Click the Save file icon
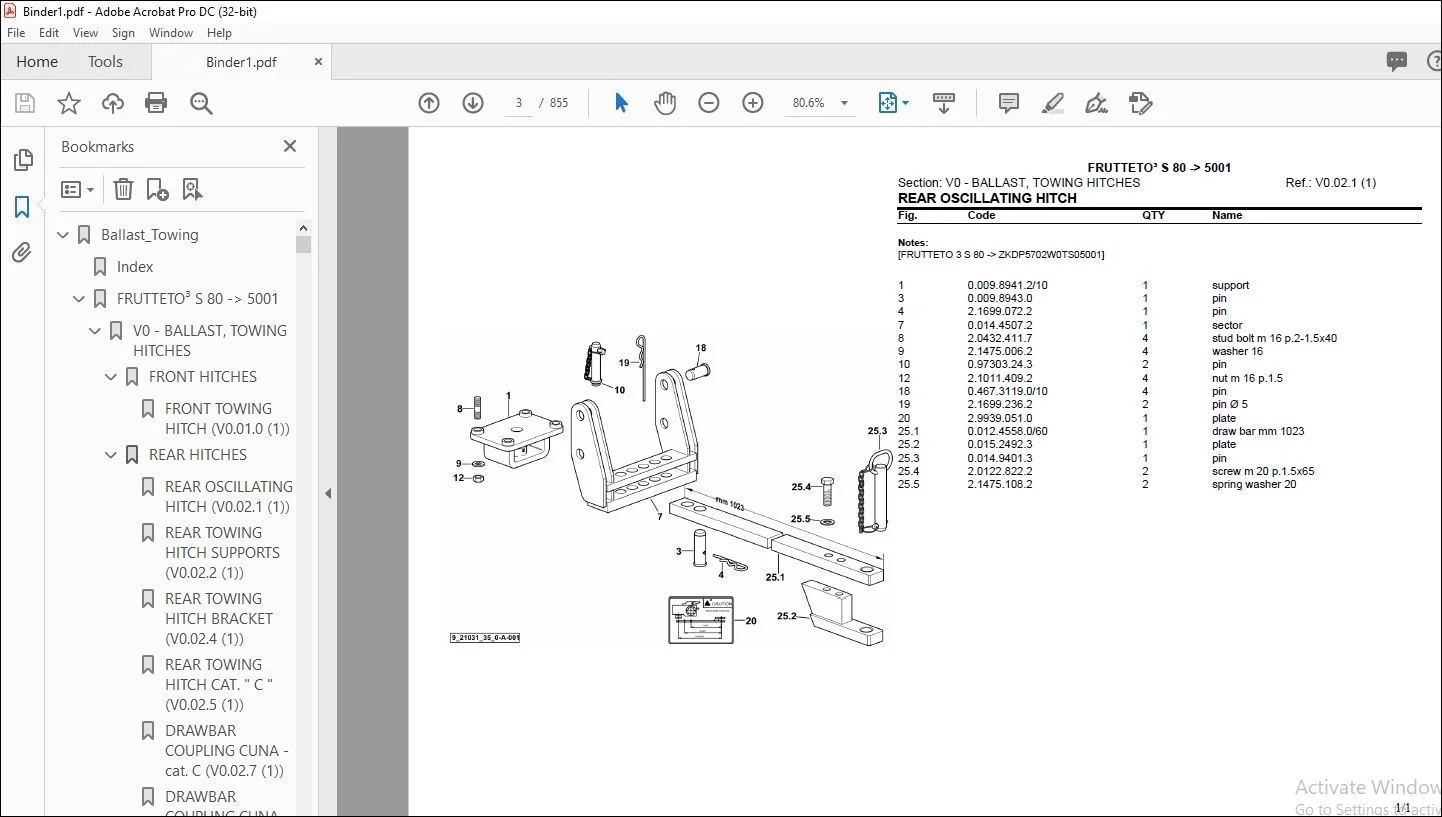This screenshot has height=817, width=1442. (25, 103)
